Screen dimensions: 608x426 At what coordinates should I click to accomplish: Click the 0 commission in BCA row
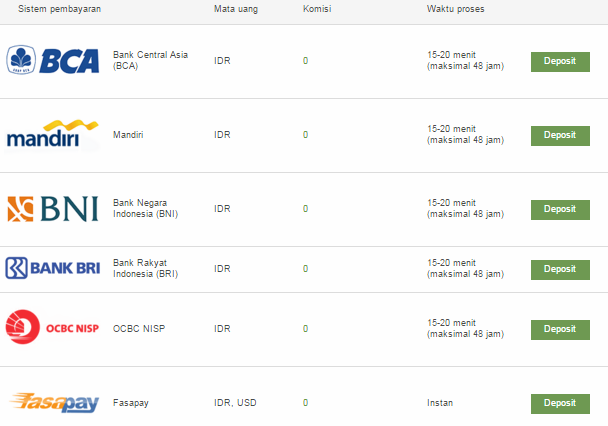[306, 60]
